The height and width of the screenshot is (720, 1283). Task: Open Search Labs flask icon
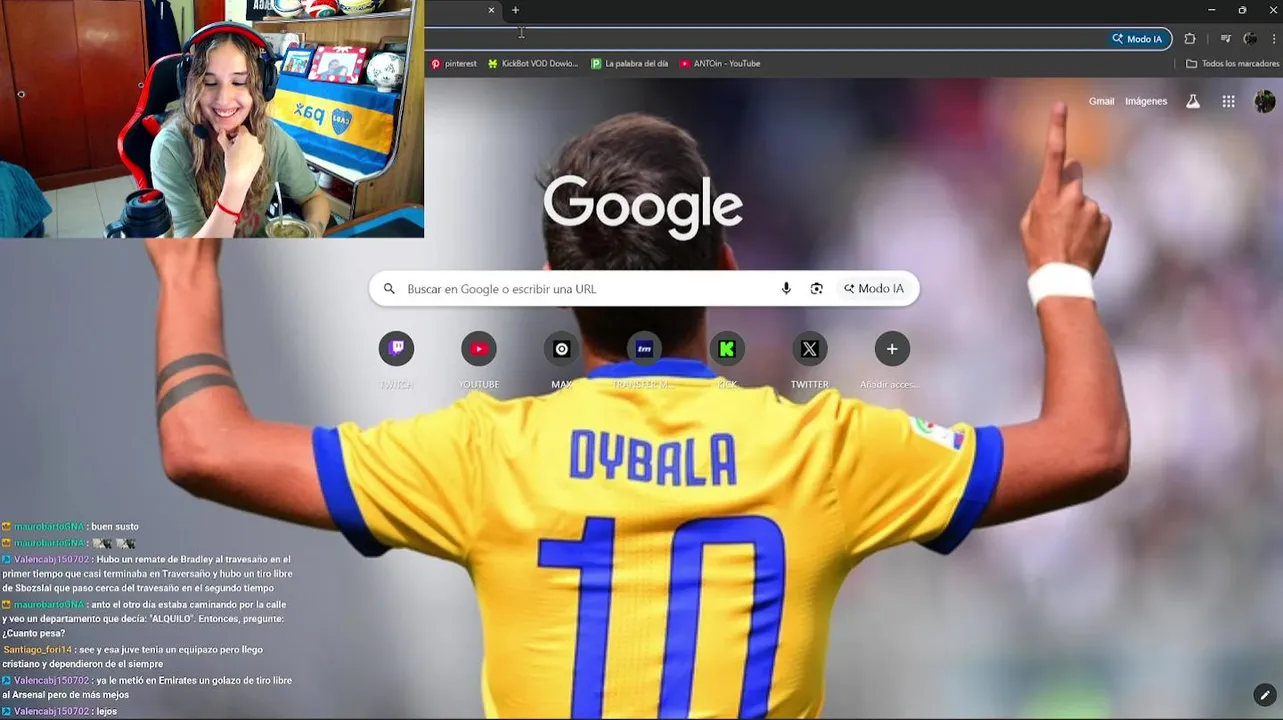tap(1192, 101)
